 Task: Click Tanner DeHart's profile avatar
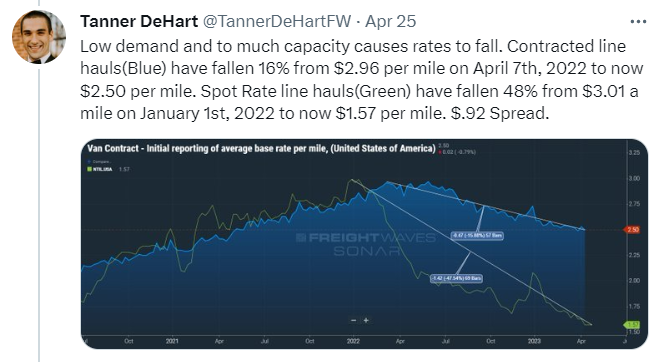[x=38, y=37]
